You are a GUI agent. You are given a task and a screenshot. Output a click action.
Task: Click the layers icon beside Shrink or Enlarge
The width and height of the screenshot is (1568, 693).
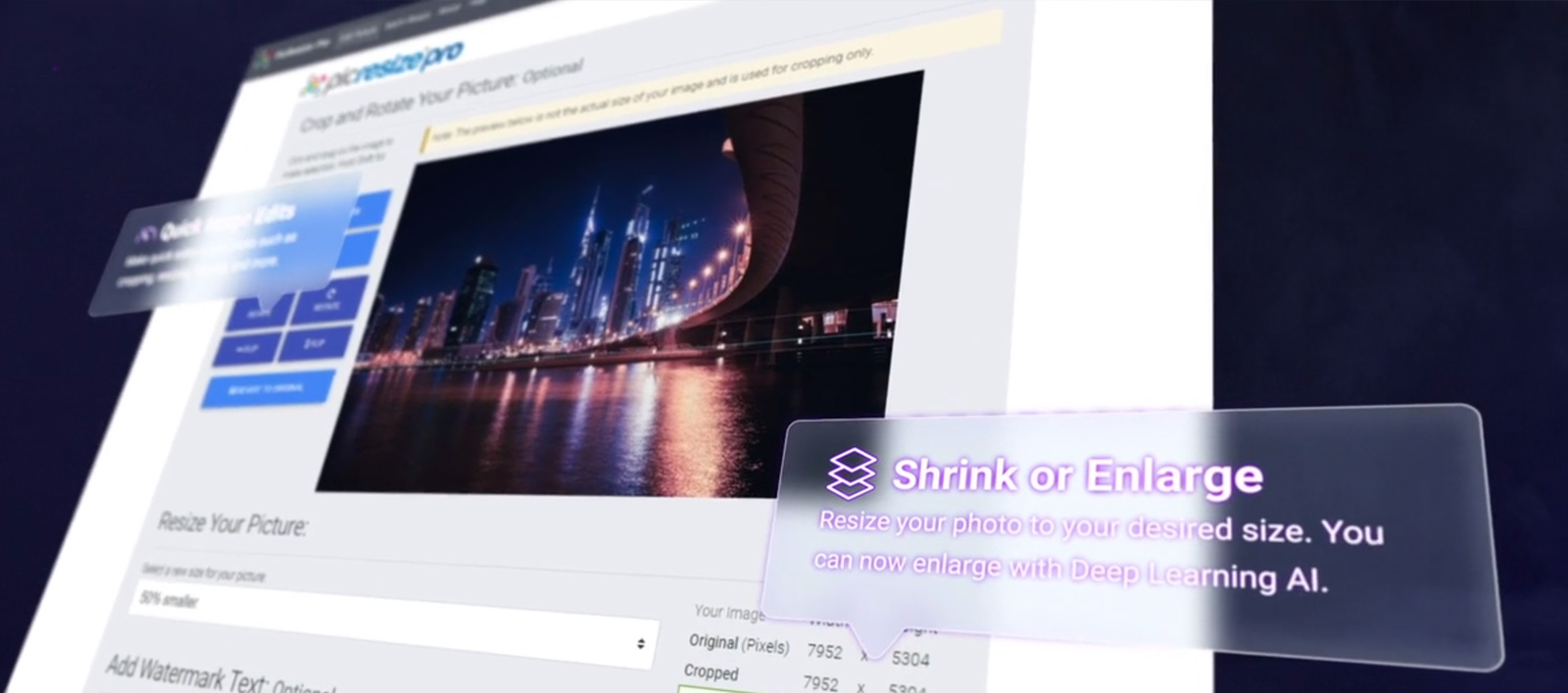pyautogui.click(x=851, y=474)
